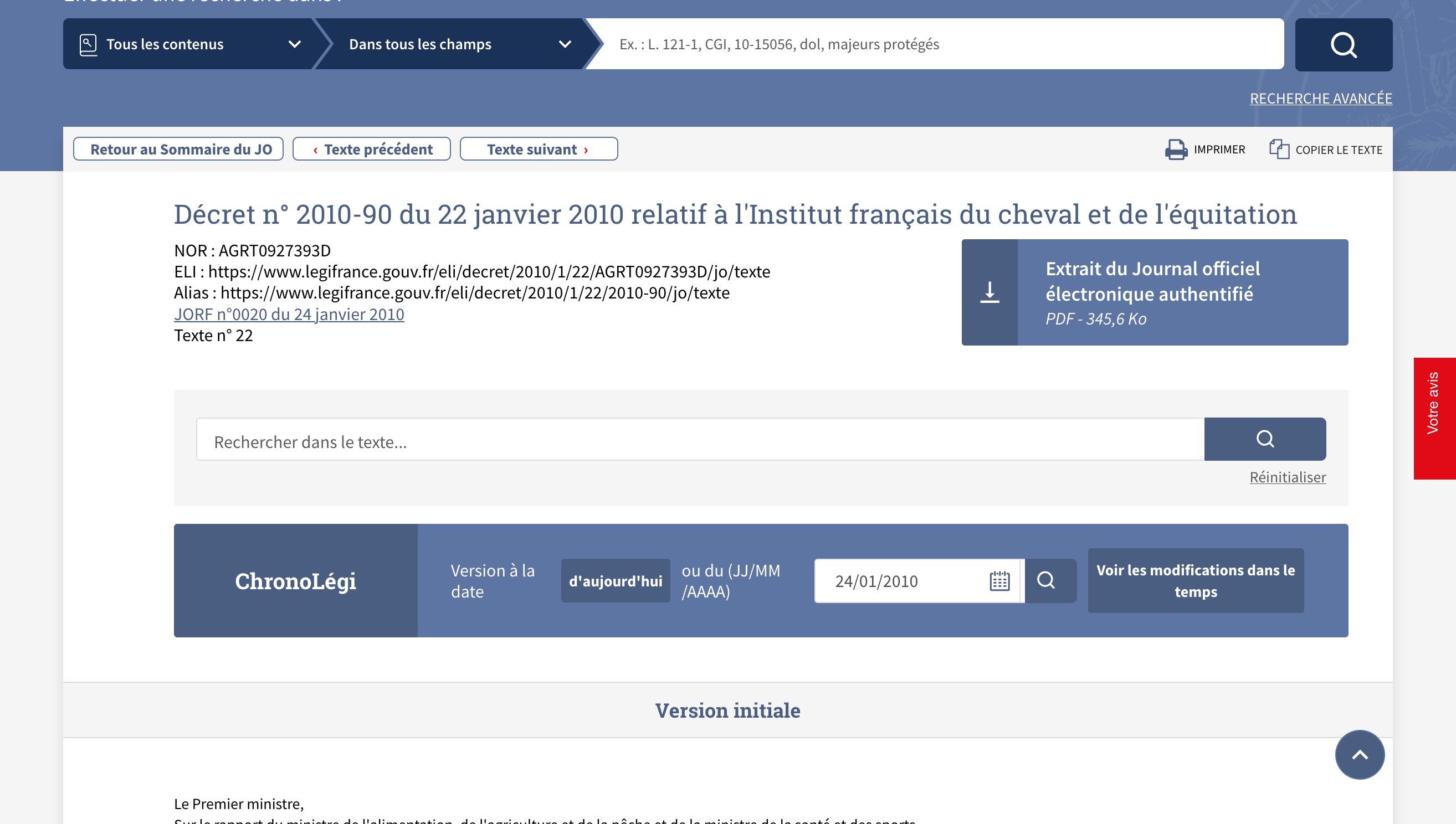
Task: Go back via 'Retour au Sommaire du JO'
Action: pyautogui.click(x=178, y=149)
